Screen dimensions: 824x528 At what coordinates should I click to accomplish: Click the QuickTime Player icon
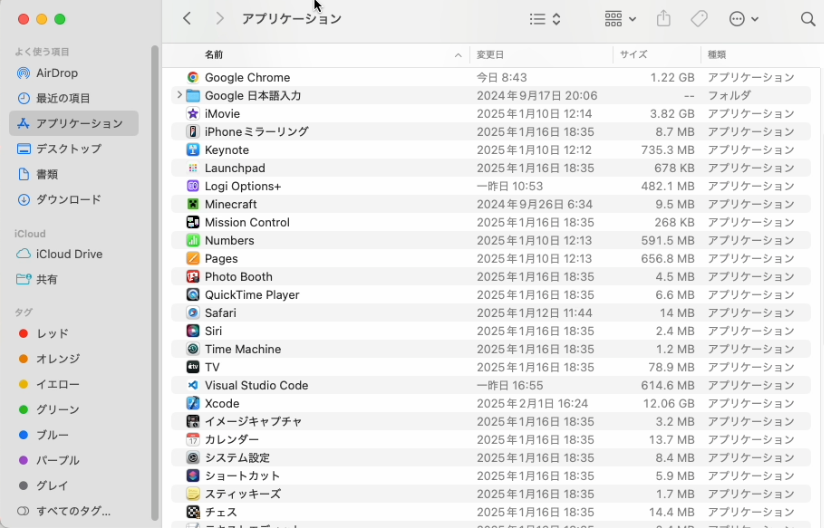pyautogui.click(x=193, y=295)
